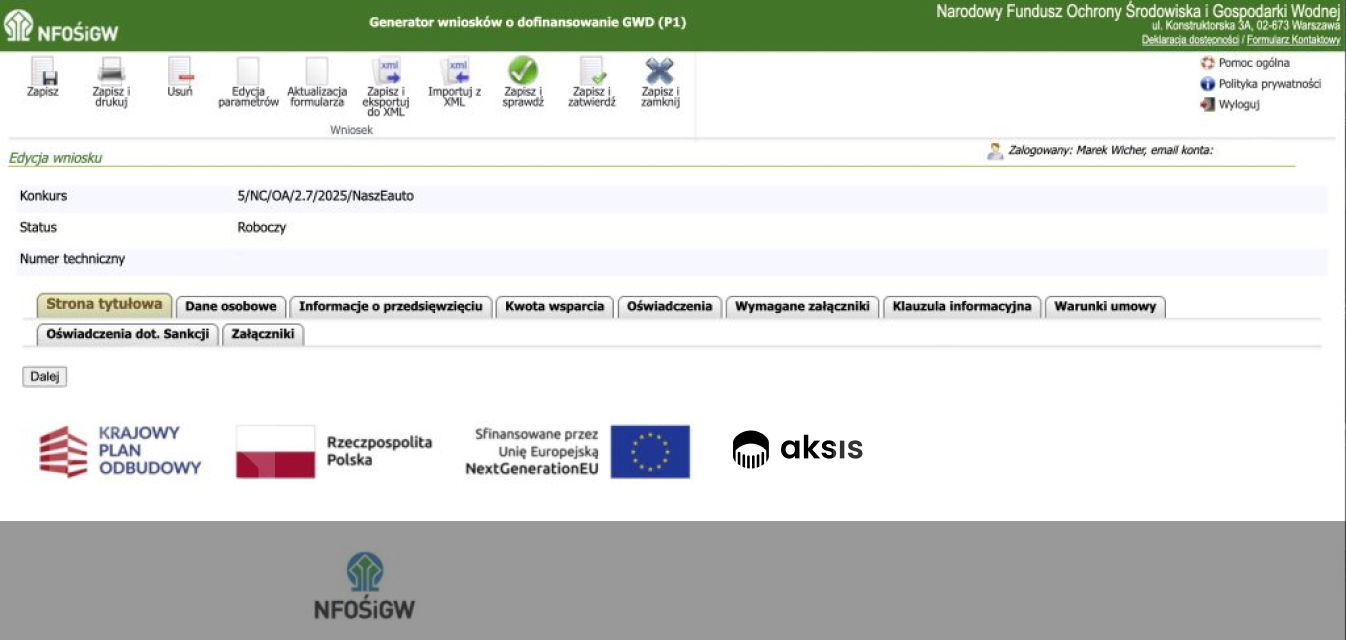
Task: Click Zapisz i zamknij cross icon
Action: pyautogui.click(x=660, y=71)
